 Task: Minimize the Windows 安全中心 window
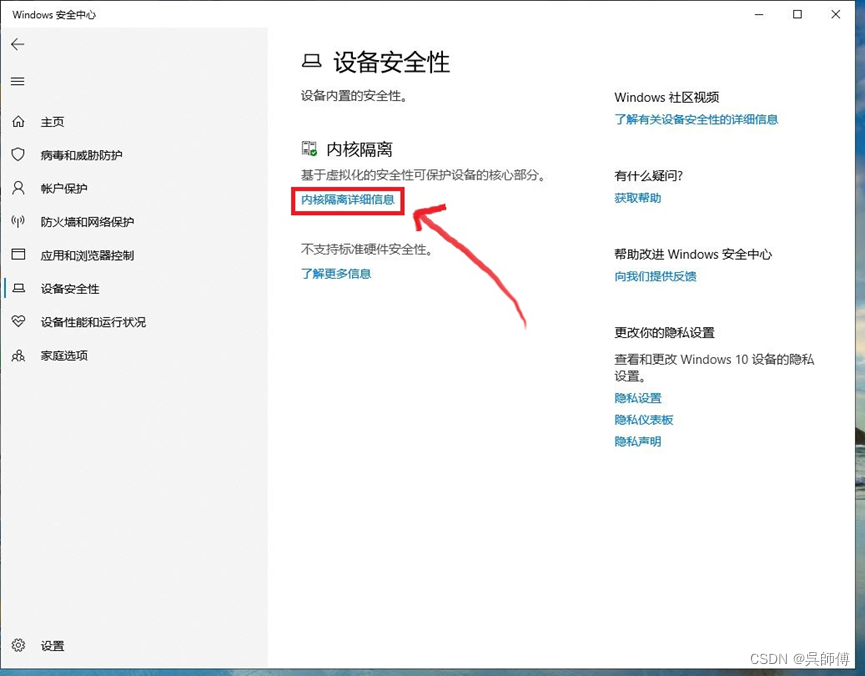tap(760, 14)
